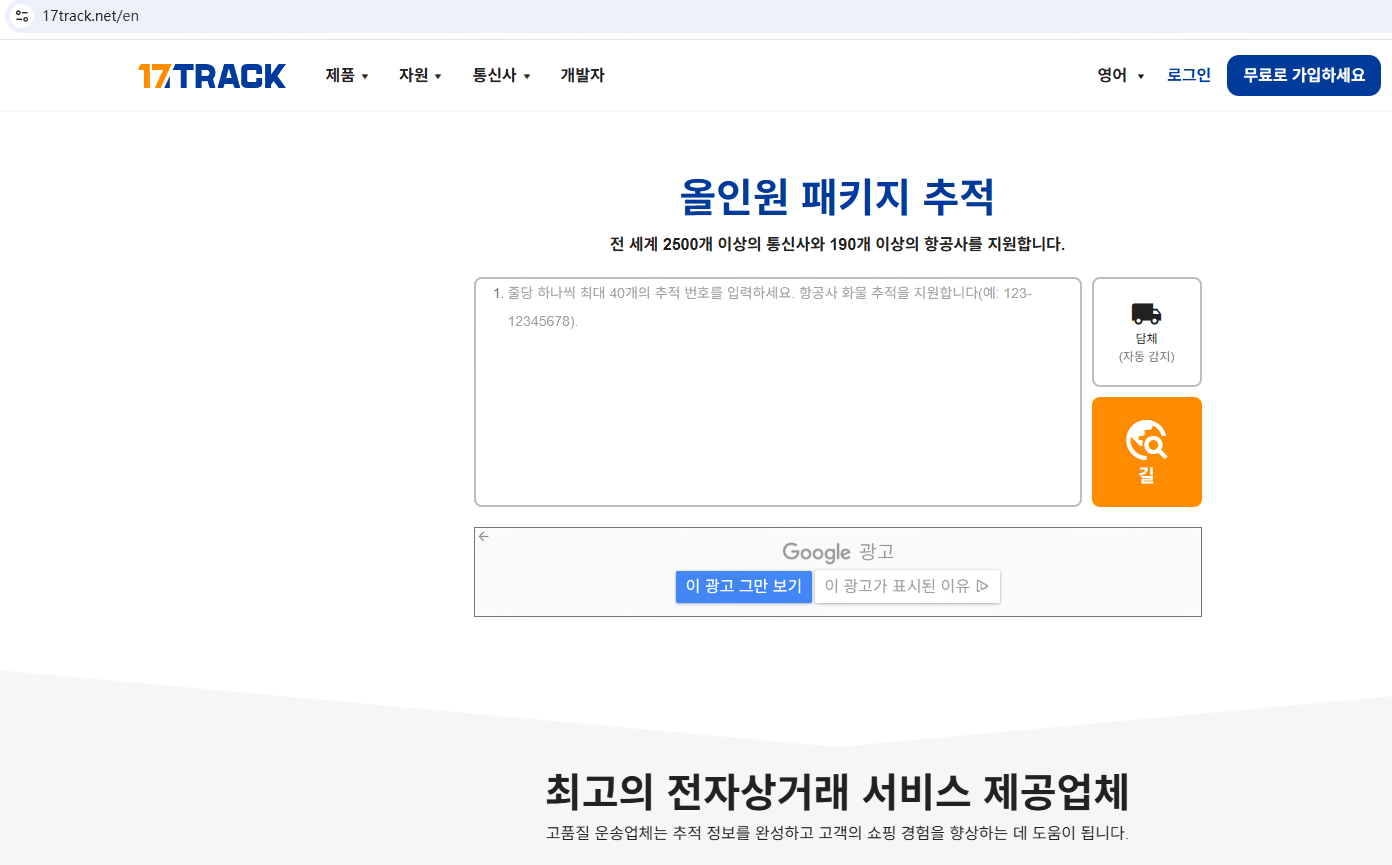Click the Google 광고 label

click(837, 552)
